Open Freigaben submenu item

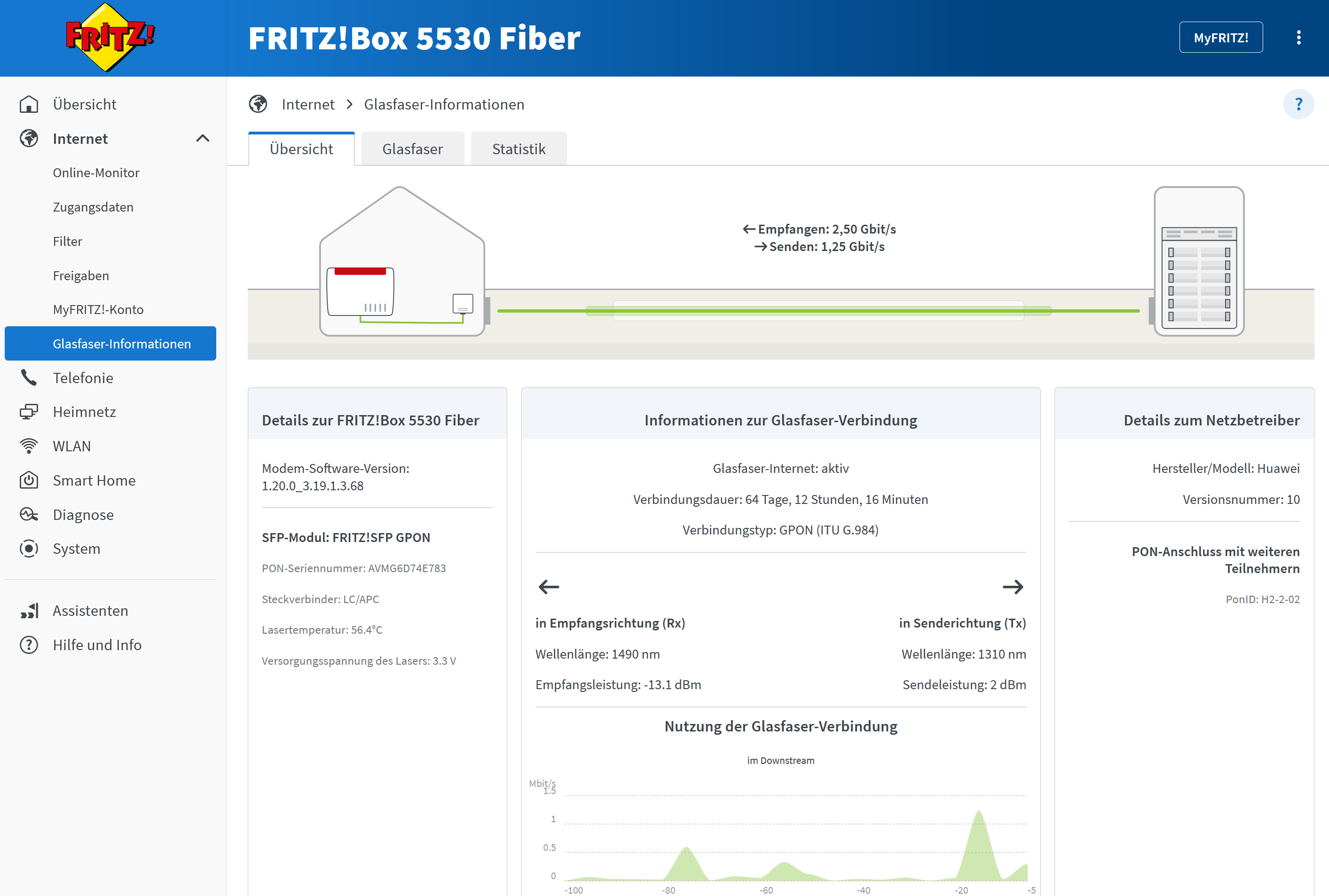[80, 275]
